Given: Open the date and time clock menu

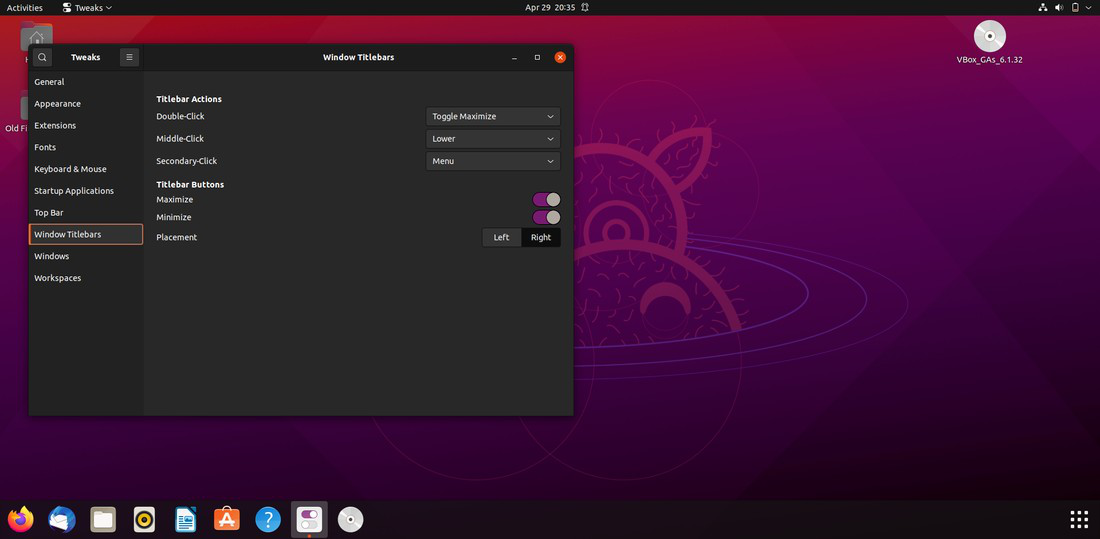Looking at the screenshot, I should [x=550, y=8].
